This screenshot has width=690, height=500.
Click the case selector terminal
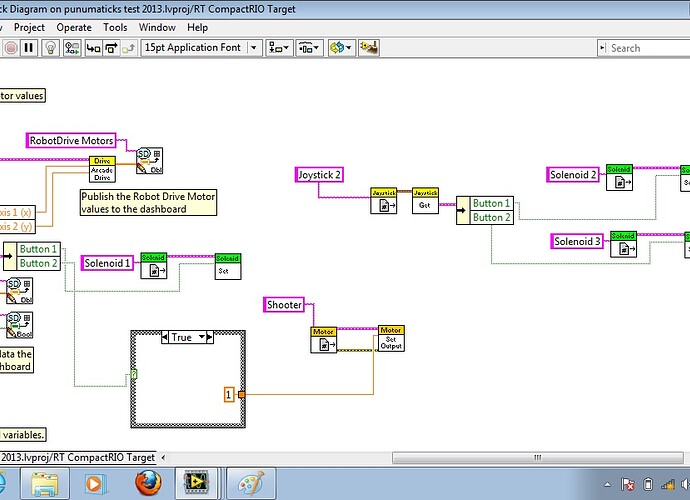tap(134, 375)
